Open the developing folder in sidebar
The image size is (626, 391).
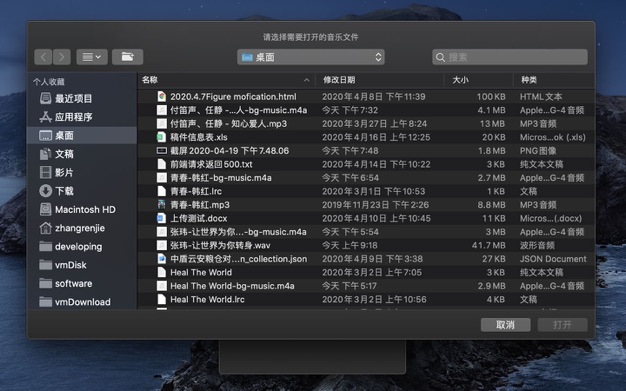pyautogui.click(x=82, y=246)
